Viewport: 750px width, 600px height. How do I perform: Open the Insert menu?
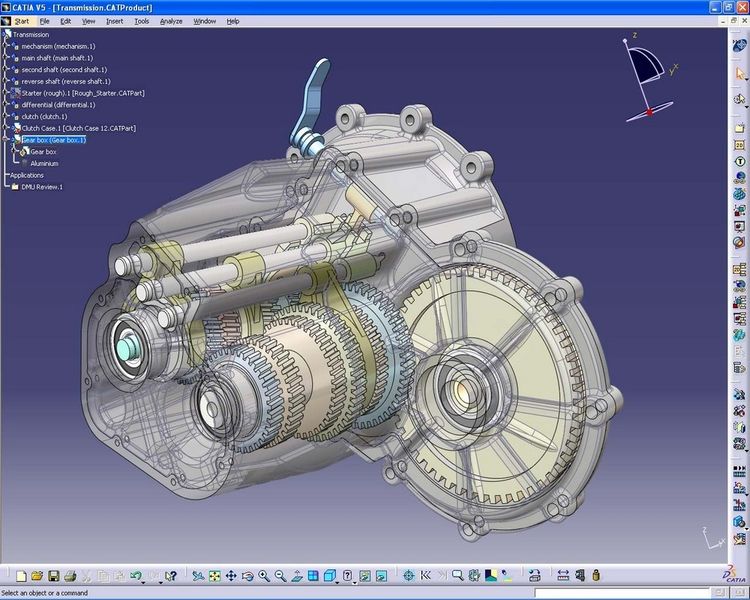pyautogui.click(x=115, y=20)
